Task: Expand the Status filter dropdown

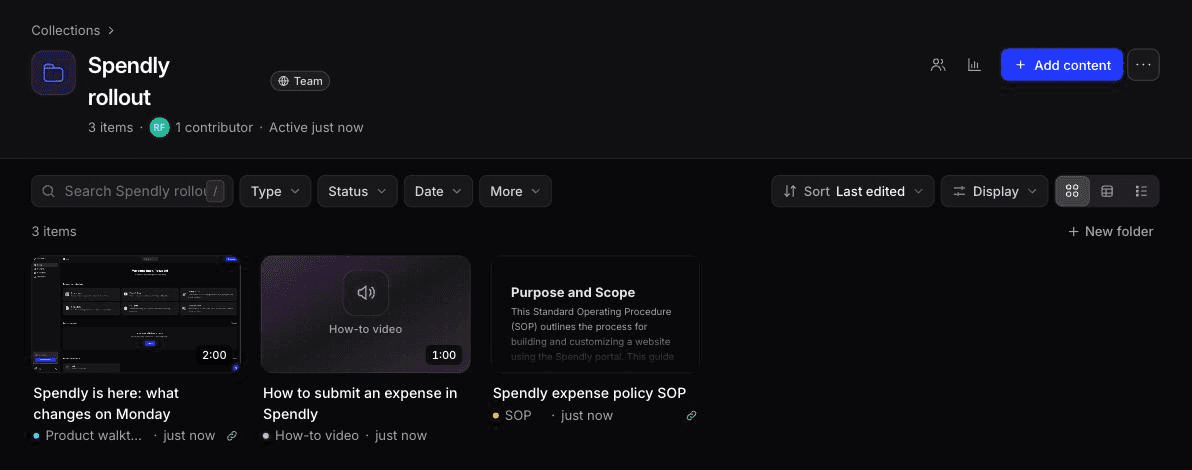Action: pos(357,191)
